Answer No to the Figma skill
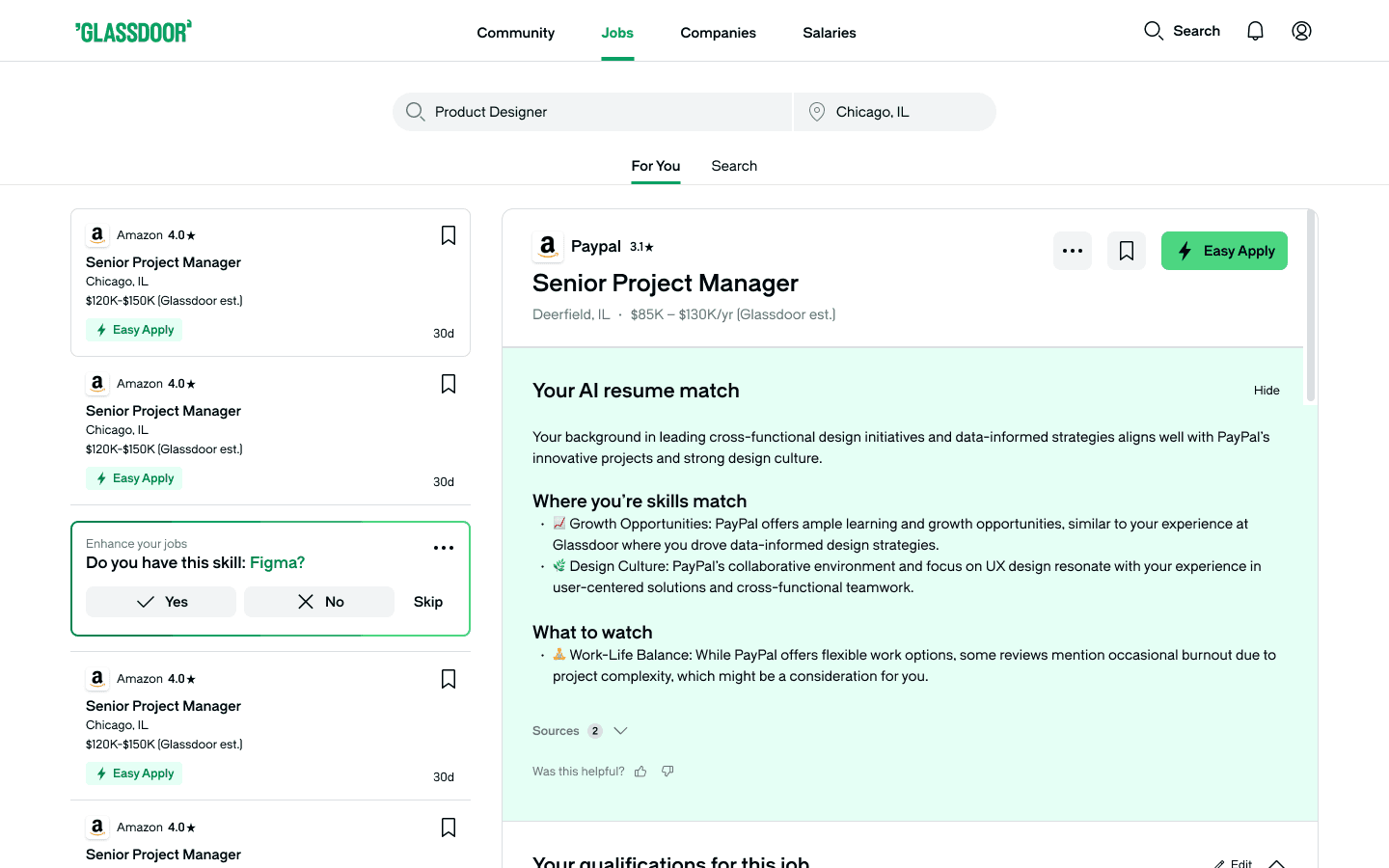Viewport: 1389px width, 868px height. [319, 602]
